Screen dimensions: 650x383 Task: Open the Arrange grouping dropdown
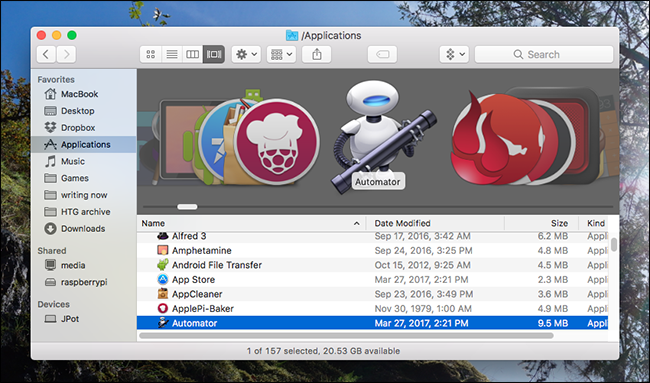(281, 54)
